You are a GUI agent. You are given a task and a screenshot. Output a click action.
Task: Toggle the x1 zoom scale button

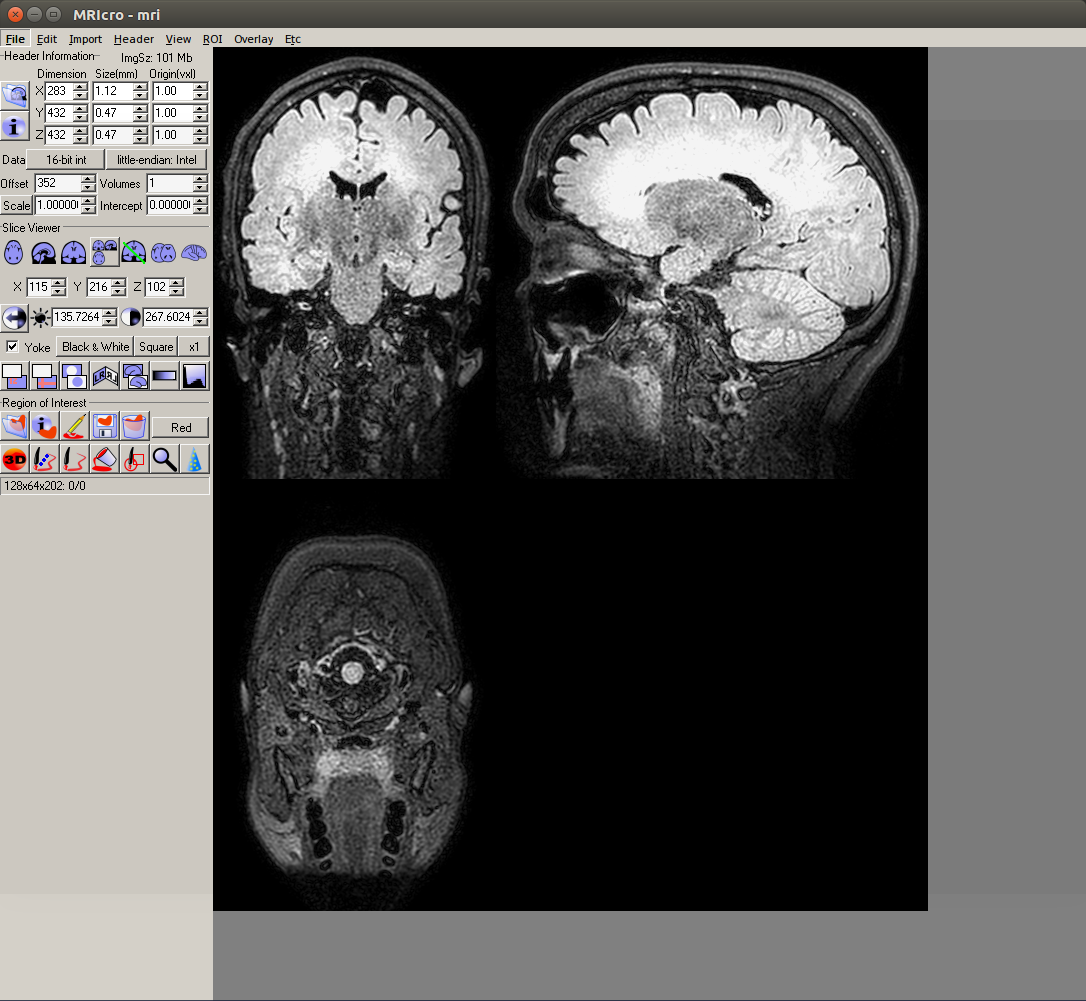coord(194,347)
